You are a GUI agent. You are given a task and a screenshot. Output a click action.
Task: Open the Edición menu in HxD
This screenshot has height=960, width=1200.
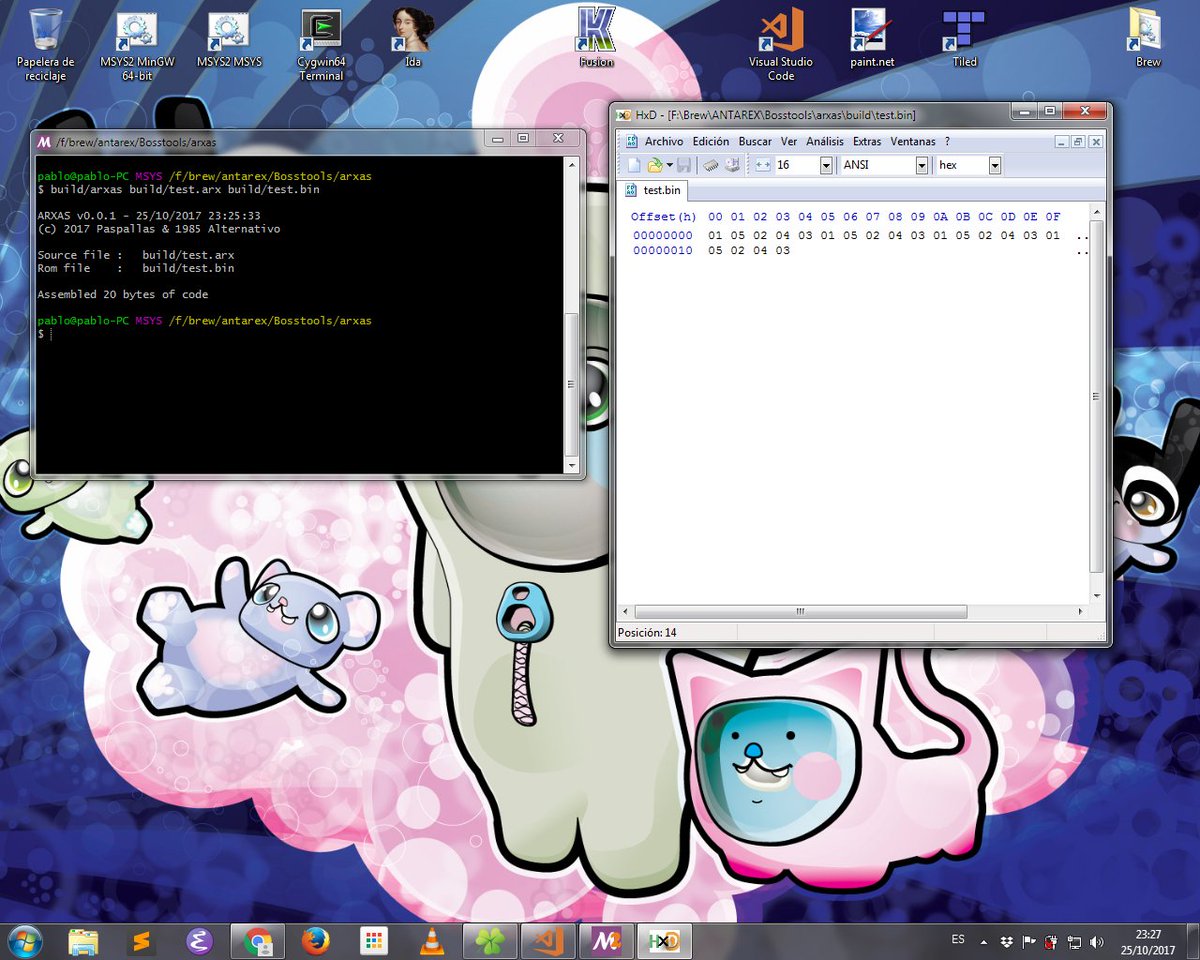tap(711, 142)
